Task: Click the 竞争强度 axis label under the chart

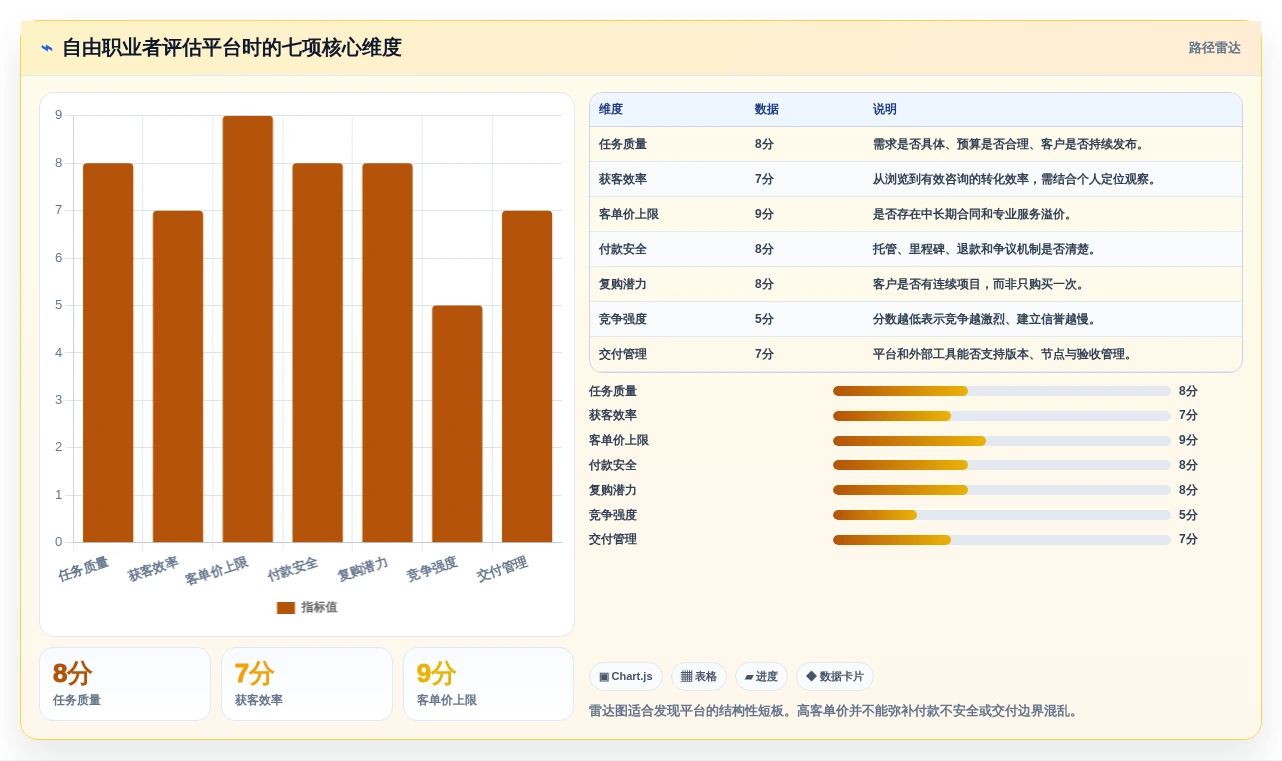Action: pyautogui.click(x=432, y=569)
